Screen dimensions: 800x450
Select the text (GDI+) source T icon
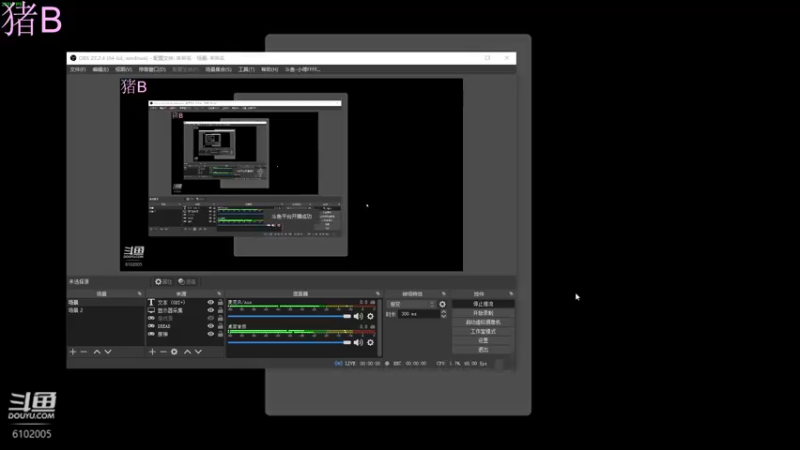point(151,302)
